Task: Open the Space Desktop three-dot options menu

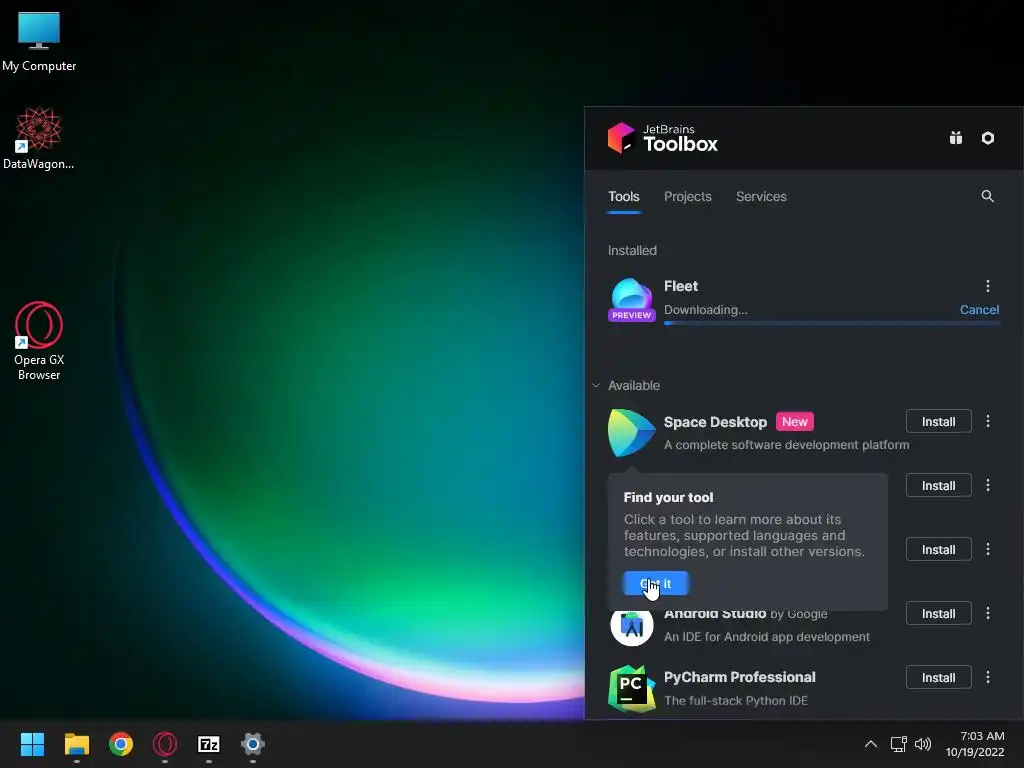Action: pyautogui.click(x=987, y=421)
